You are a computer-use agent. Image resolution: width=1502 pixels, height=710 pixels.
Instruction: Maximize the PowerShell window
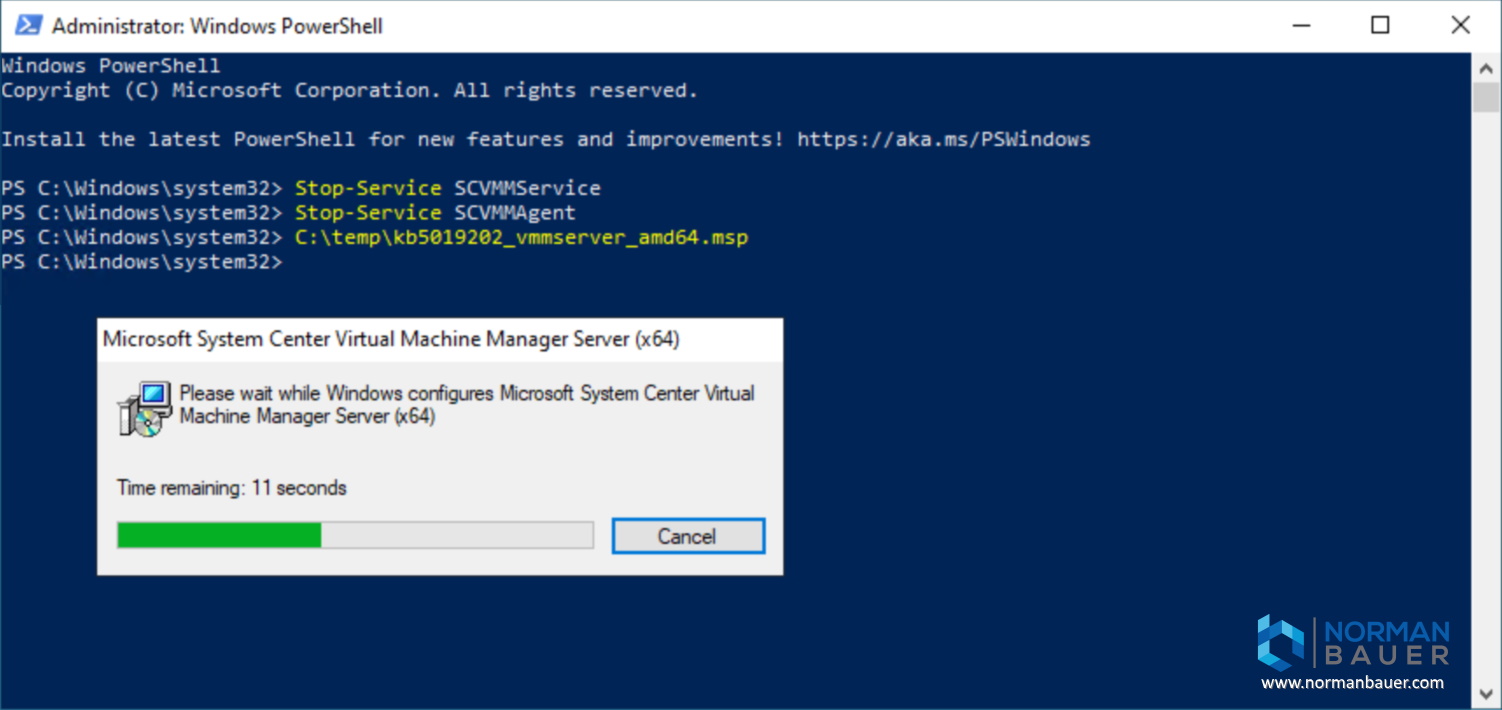click(x=1380, y=26)
